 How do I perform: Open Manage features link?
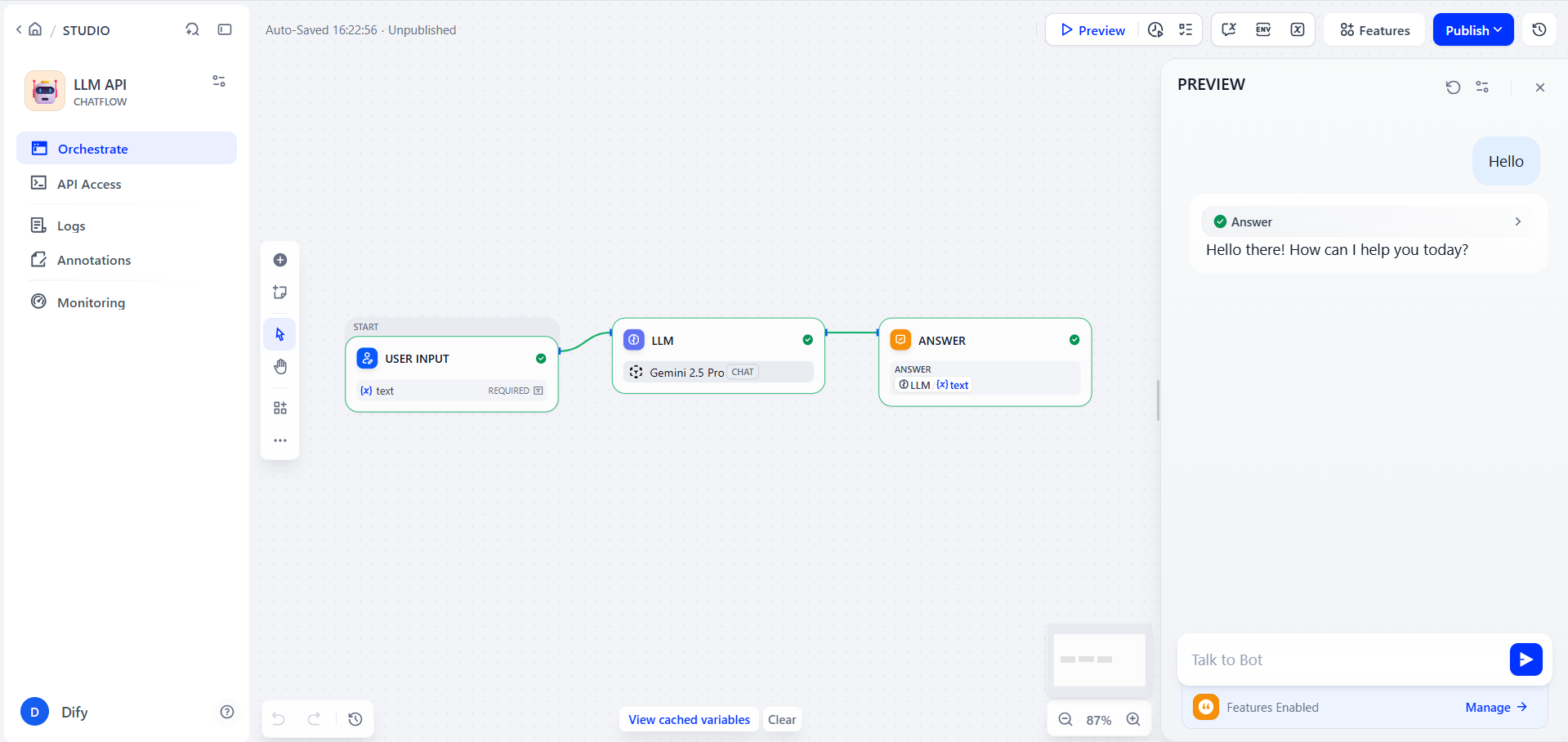(1496, 708)
